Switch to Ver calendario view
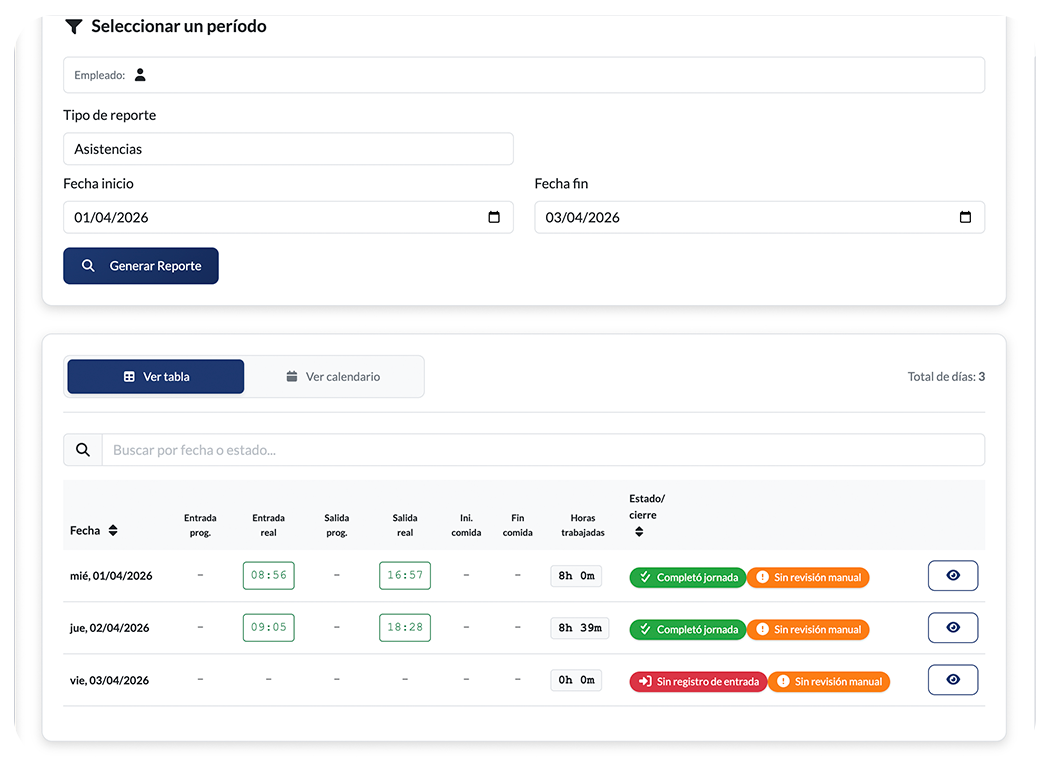The image size is (1050, 768). pos(333,377)
